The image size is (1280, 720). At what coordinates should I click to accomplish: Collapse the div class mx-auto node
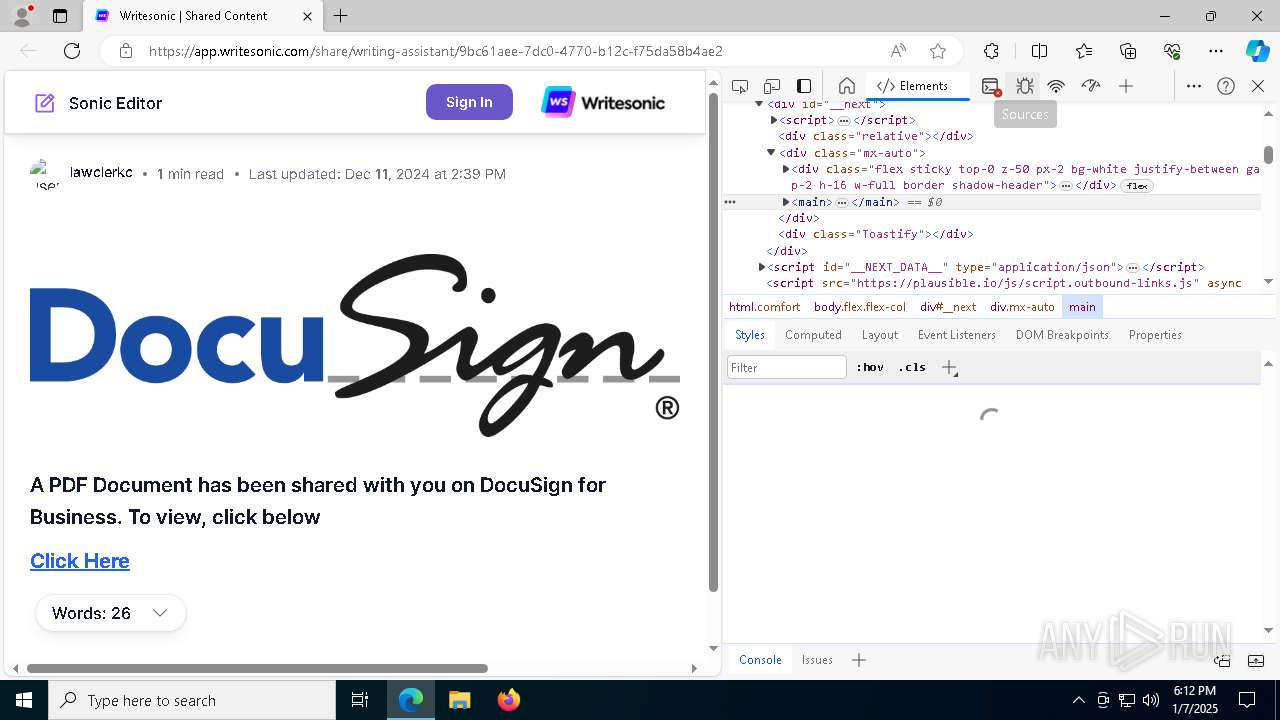(x=771, y=153)
